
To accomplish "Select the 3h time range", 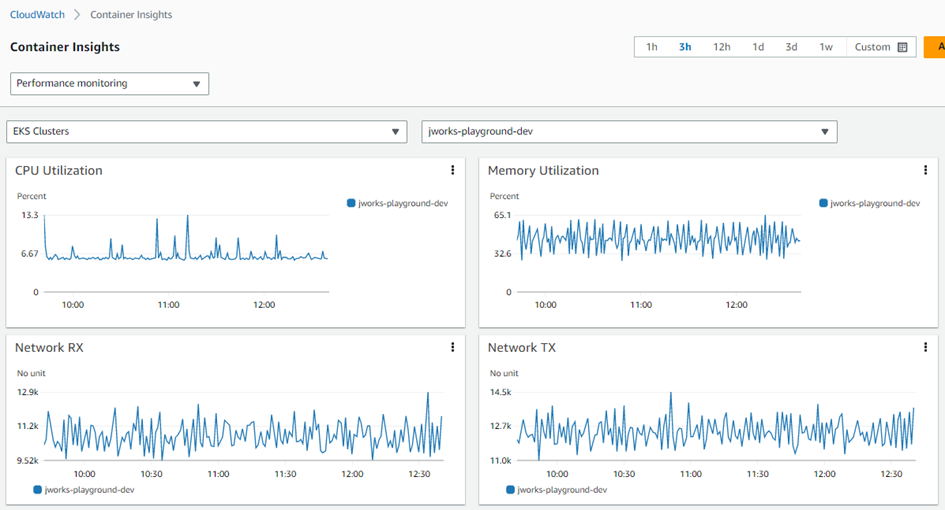I will pyautogui.click(x=685, y=47).
